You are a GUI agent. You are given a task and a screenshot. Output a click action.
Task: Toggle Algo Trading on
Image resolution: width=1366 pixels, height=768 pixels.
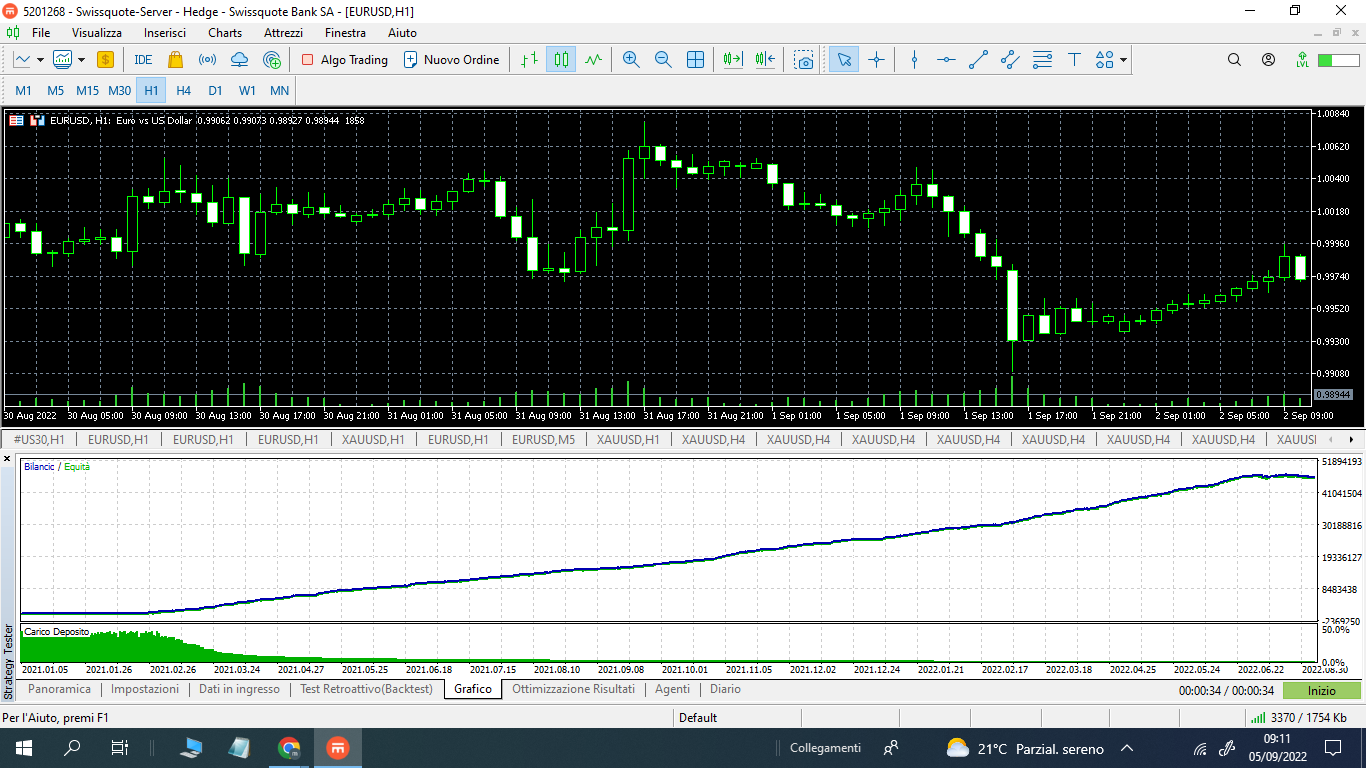click(x=344, y=60)
